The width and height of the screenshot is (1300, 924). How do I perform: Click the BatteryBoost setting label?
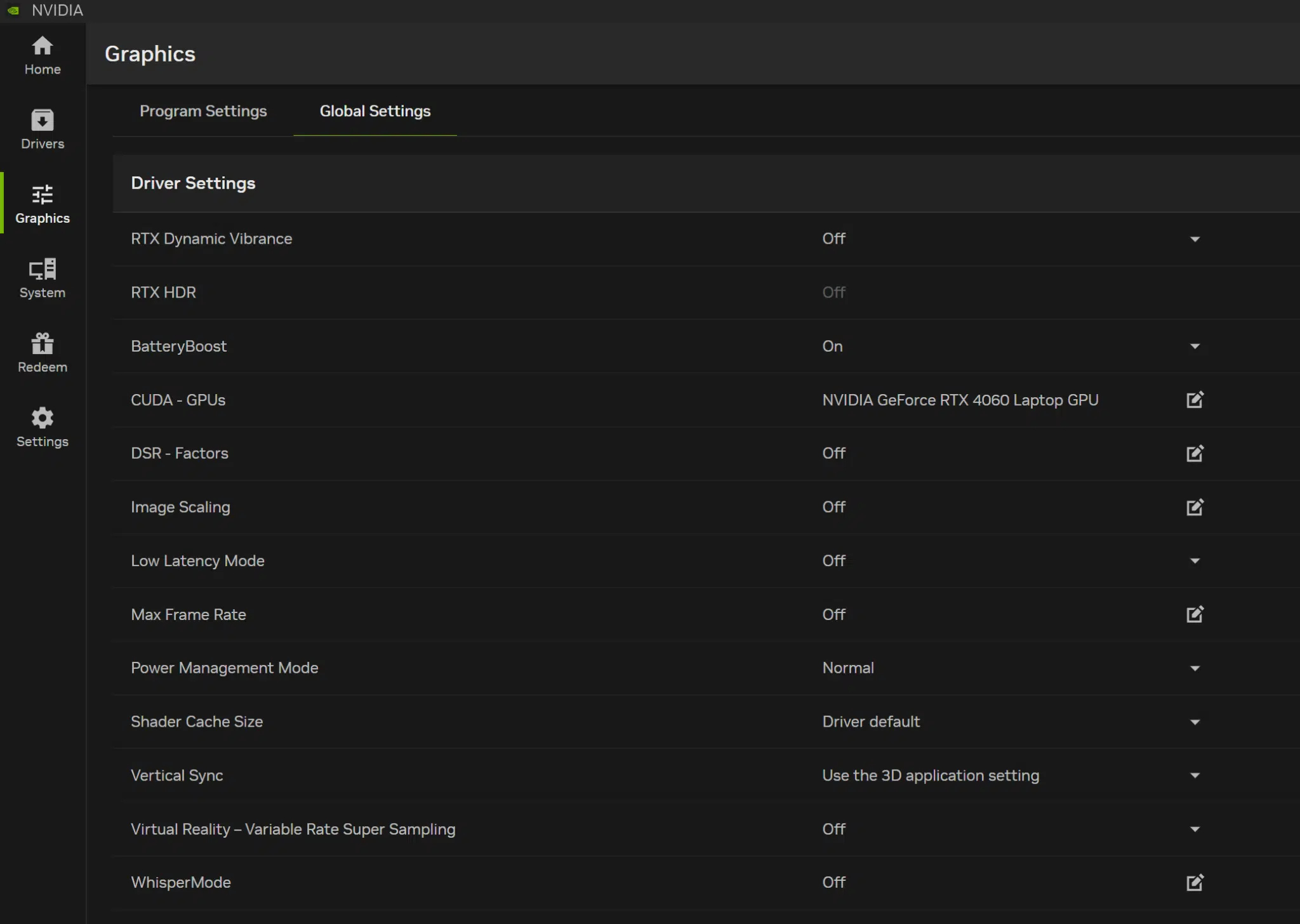click(178, 346)
